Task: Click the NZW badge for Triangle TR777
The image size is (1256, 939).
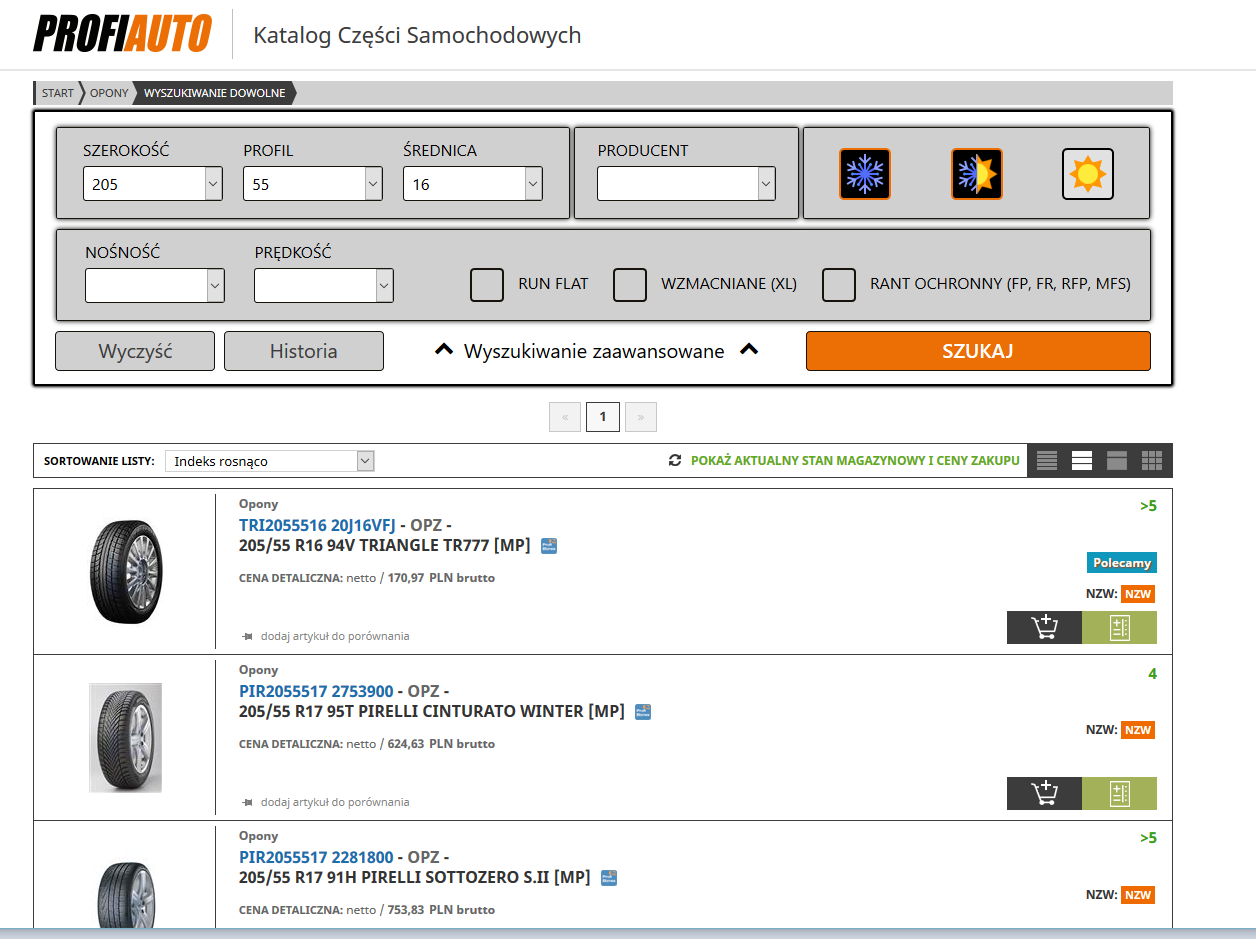Action: [x=1138, y=594]
